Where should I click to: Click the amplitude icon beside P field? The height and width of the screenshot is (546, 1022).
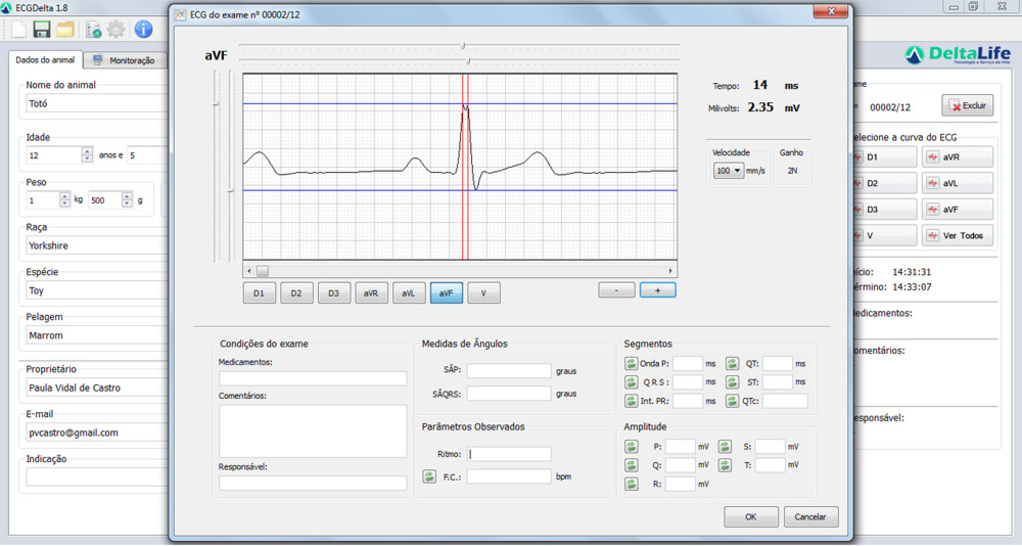[632, 446]
